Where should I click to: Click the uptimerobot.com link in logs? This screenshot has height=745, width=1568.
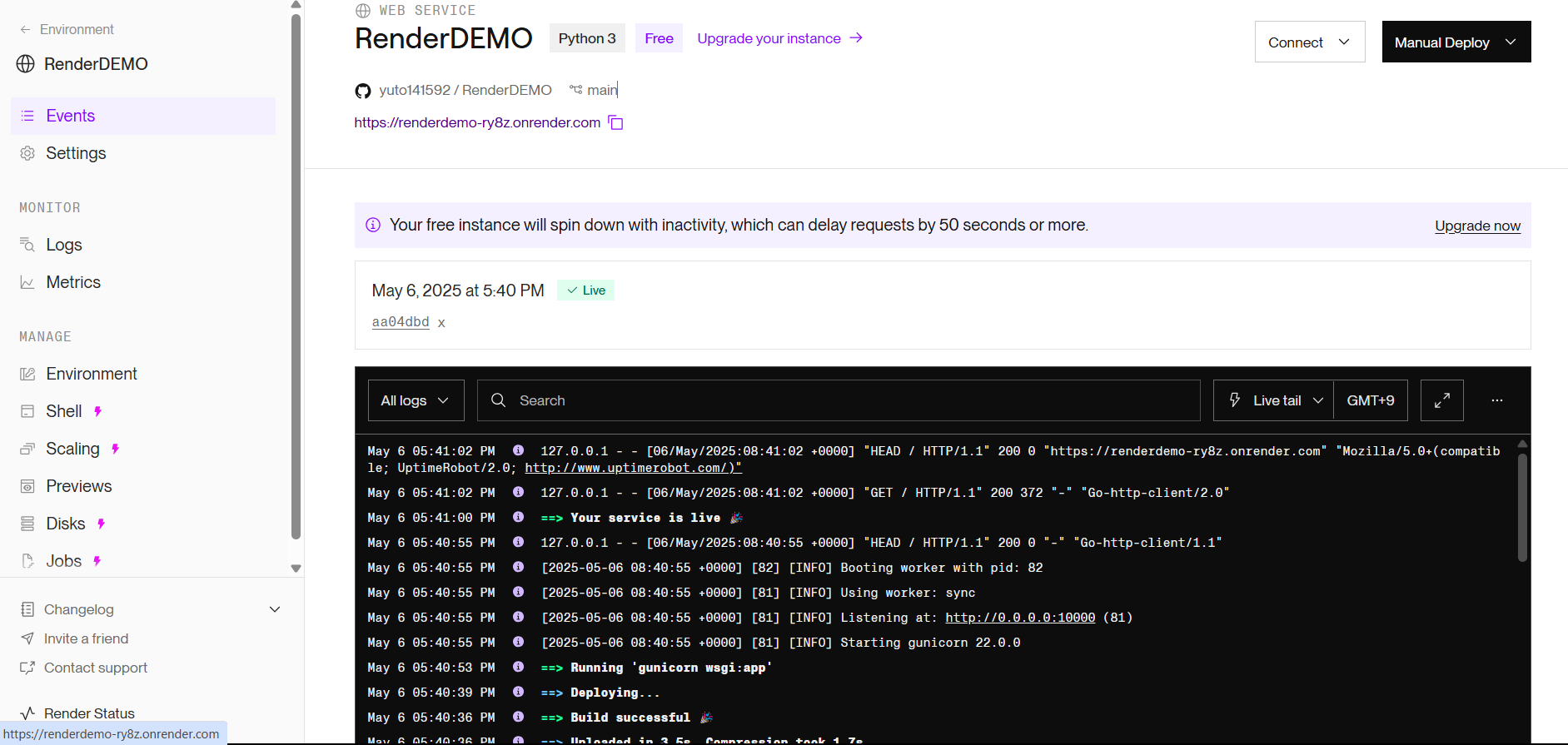tap(633, 468)
